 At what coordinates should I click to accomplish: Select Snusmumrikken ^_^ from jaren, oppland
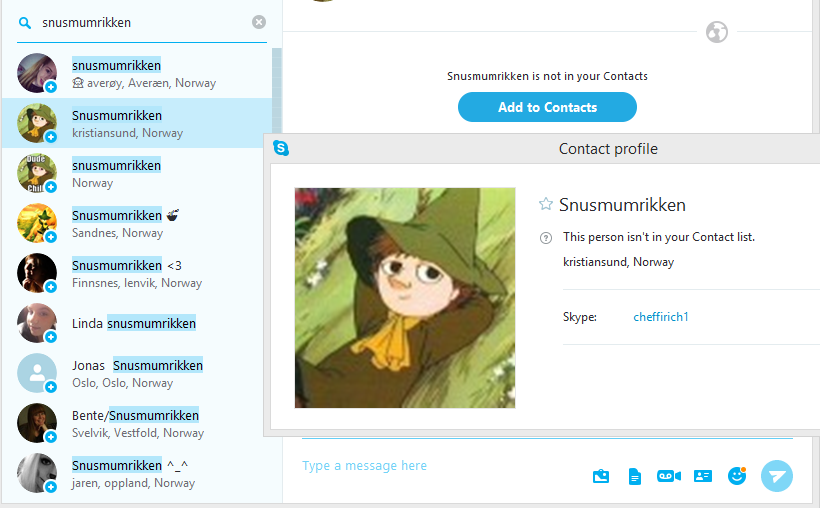pos(137,473)
